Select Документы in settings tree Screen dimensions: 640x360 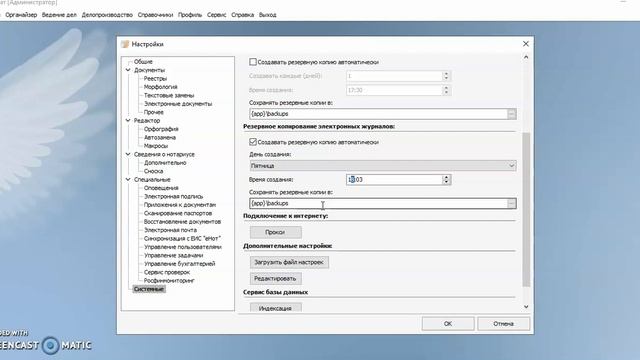149,70
